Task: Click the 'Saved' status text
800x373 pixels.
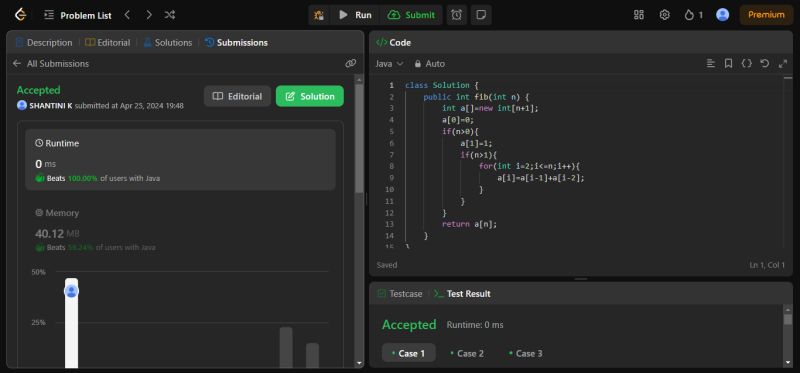Action: (387, 265)
